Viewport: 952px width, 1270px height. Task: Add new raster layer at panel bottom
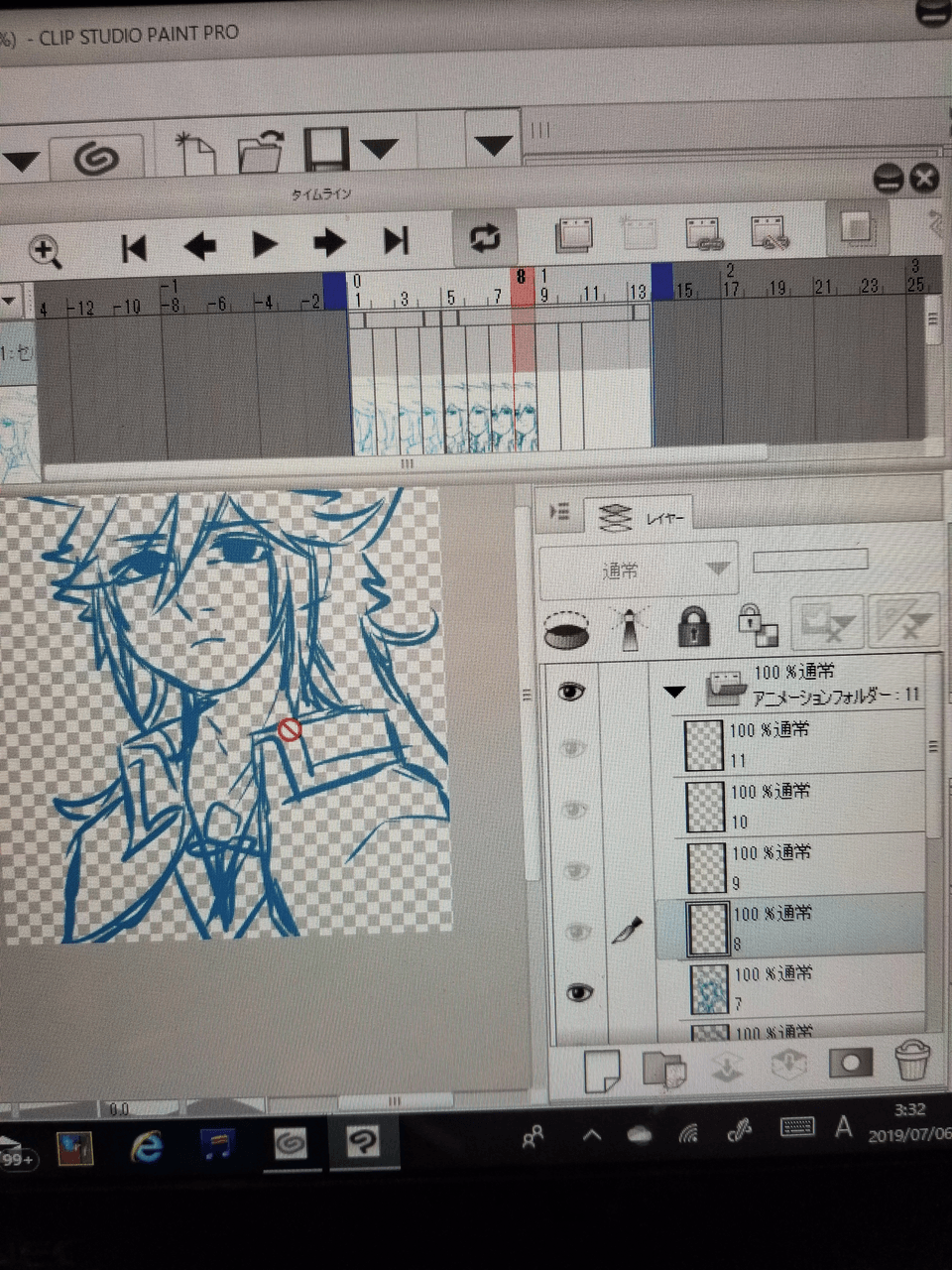[602, 1068]
